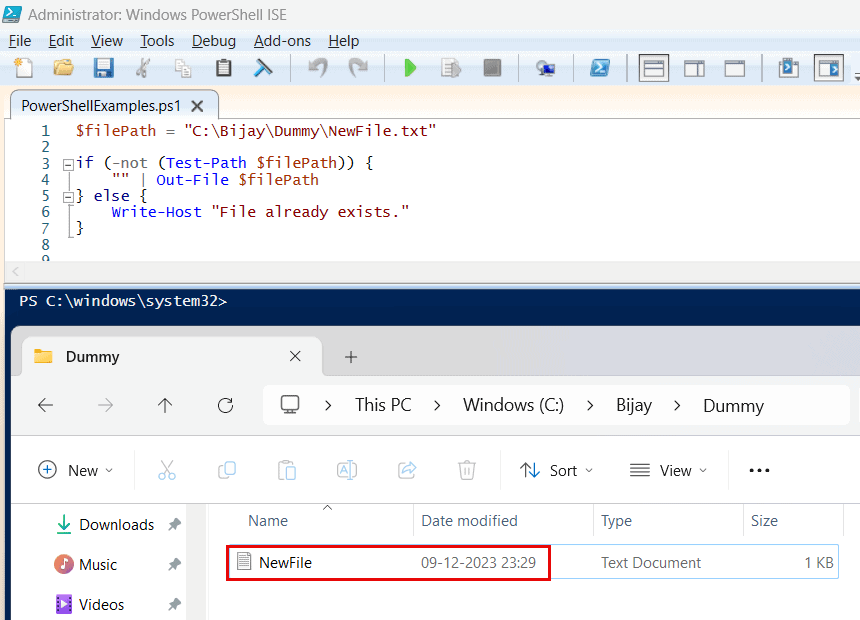This screenshot has height=620, width=860.
Task: Click the See more ellipsis button
Action: coord(758,470)
